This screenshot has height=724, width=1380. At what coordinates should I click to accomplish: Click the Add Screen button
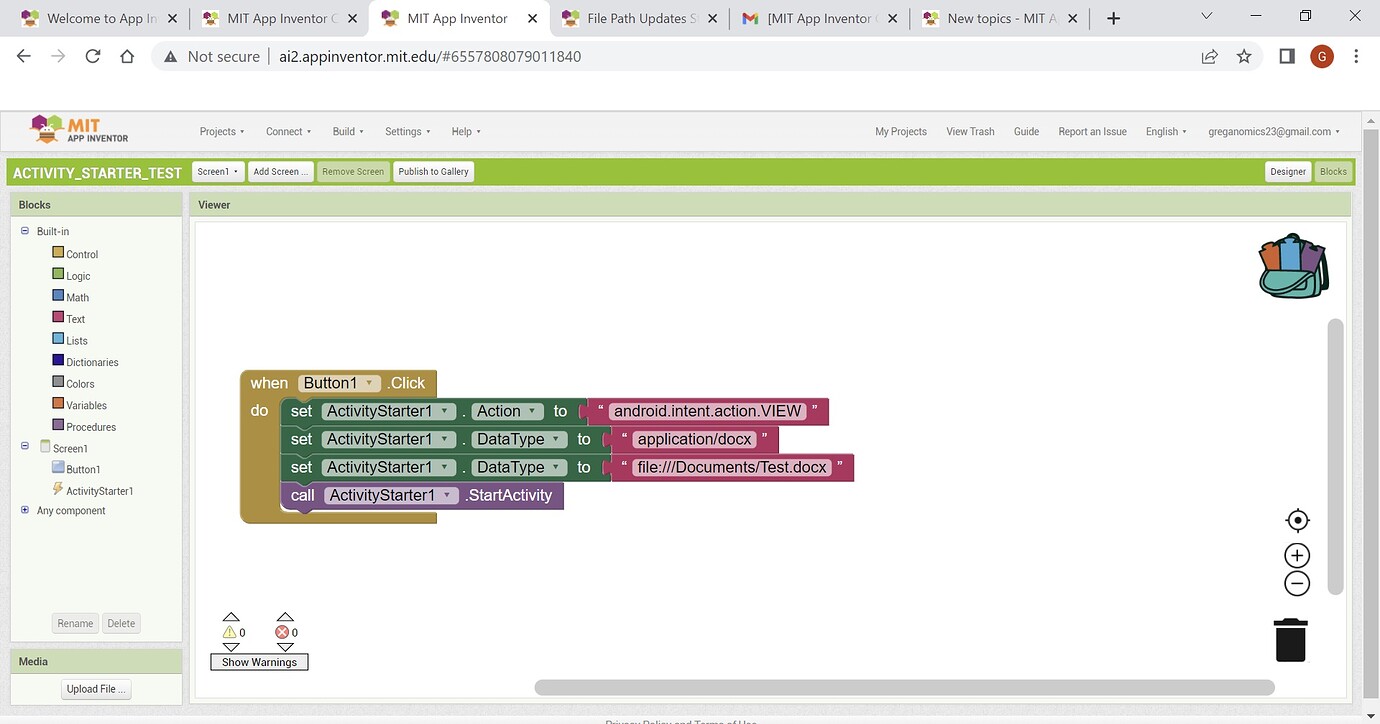(x=280, y=171)
